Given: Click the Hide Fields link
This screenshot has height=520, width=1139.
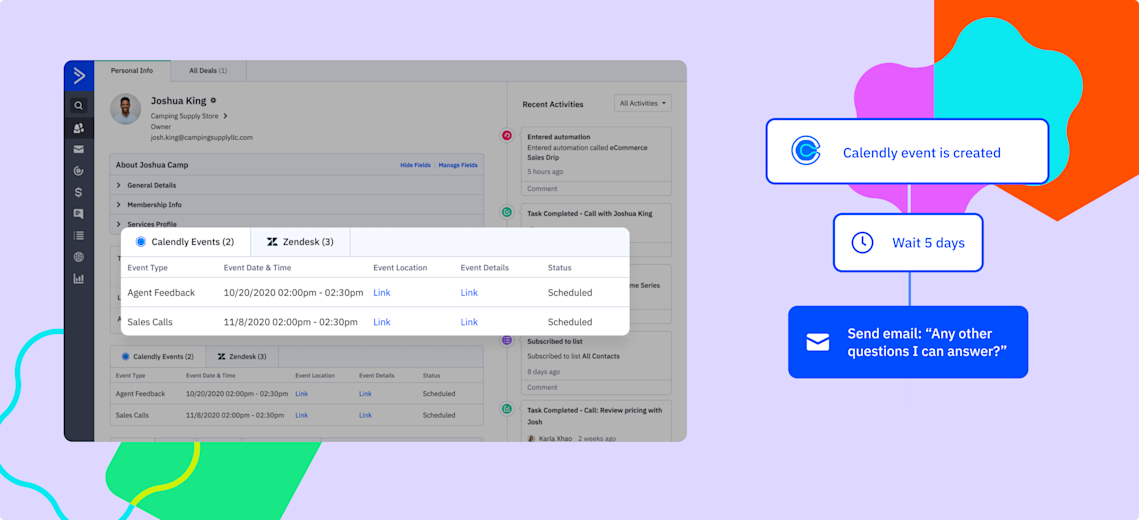Looking at the screenshot, I should pyautogui.click(x=416, y=165).
